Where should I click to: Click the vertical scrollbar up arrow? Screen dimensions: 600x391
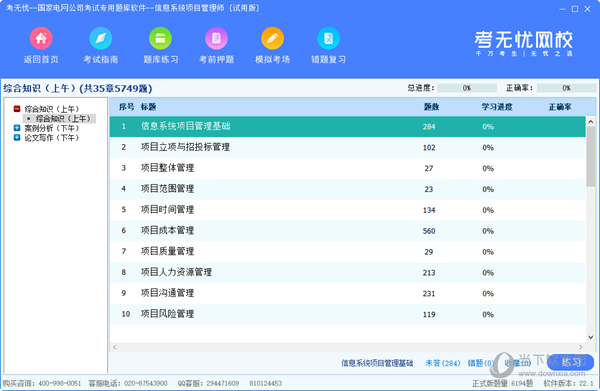590,122
